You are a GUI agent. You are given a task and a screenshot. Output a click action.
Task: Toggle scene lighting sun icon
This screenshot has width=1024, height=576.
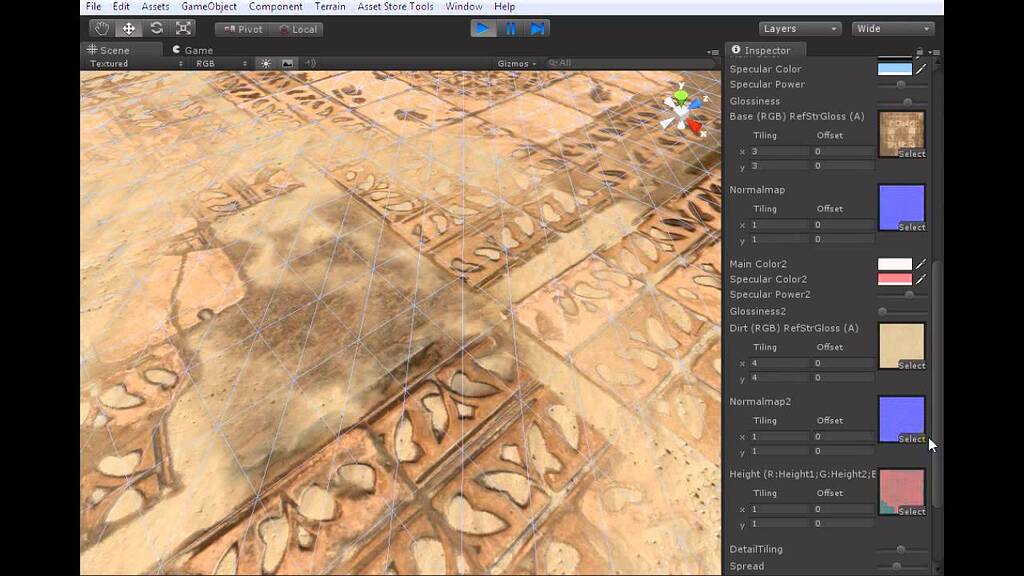coord(266,63)
